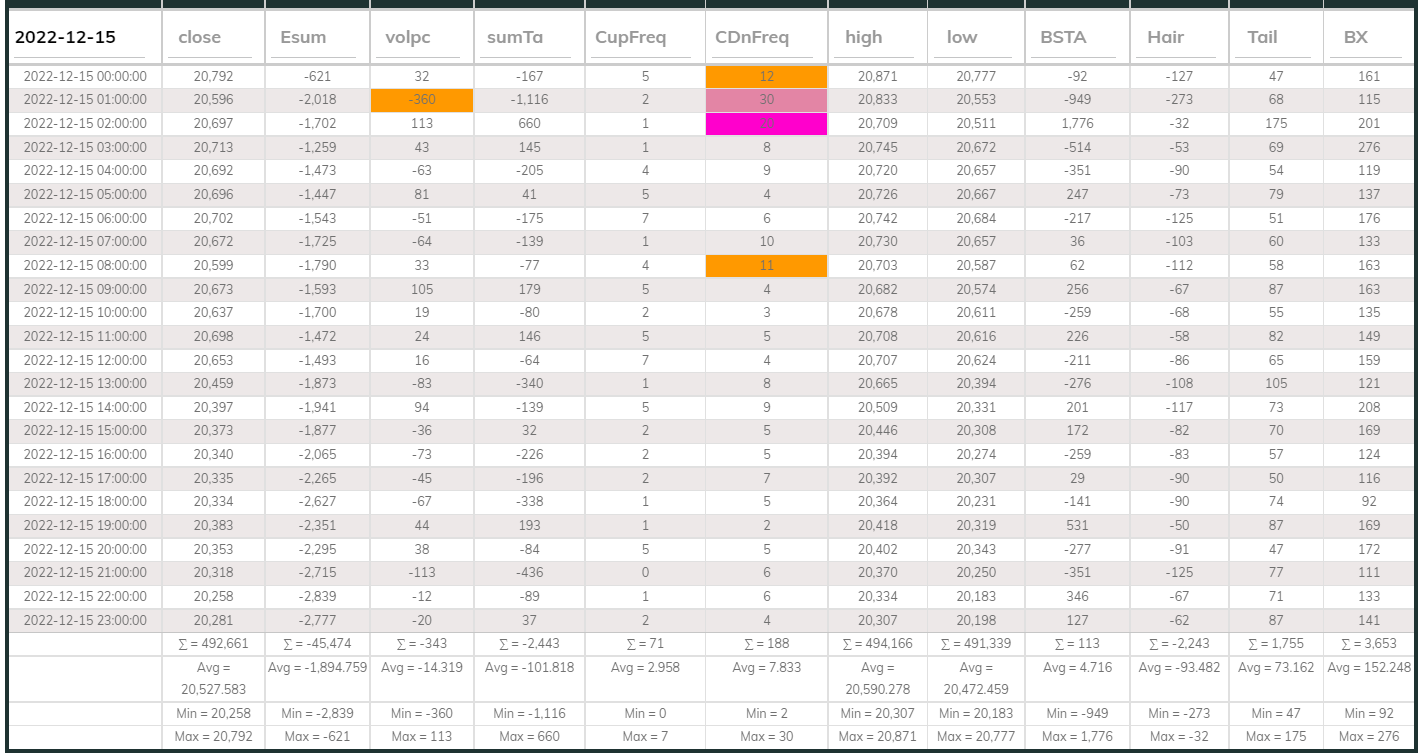The height and width of the screenshot is (755, 1421).
Task: Click the BSTA value 1,776 cell
Action: click(1077, 124)
